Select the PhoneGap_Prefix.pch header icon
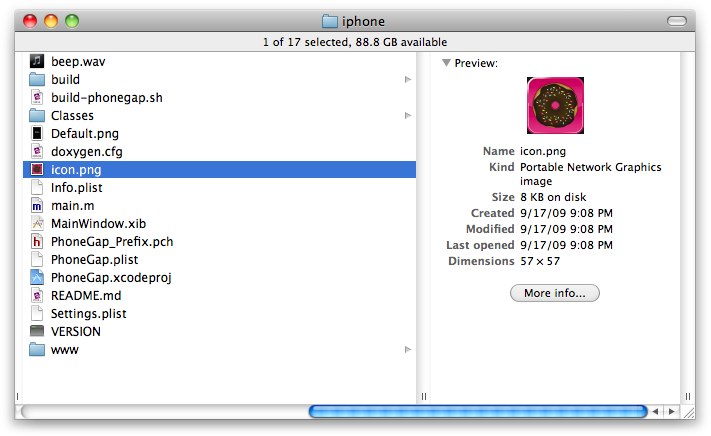This screenshot has height=436, width=711. pos(37,241)
